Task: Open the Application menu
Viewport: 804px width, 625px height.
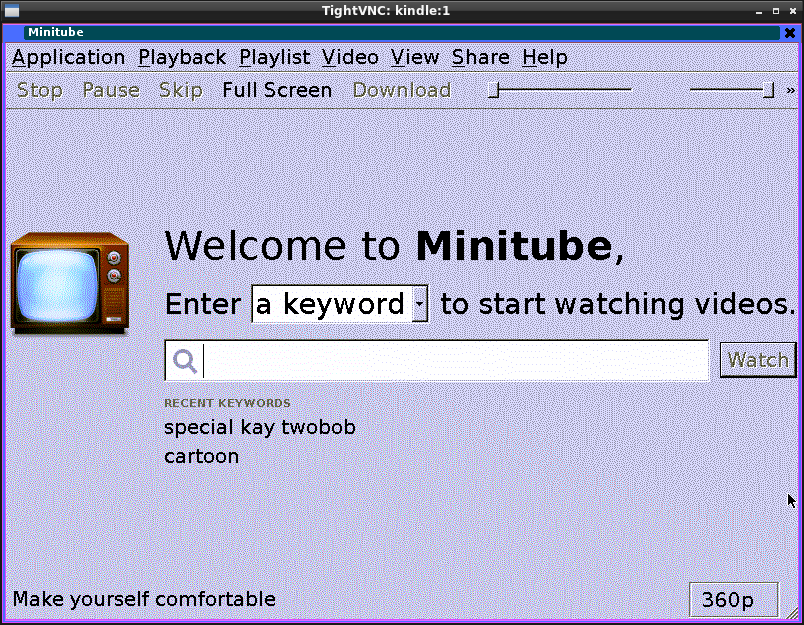Action: [68, 57]
